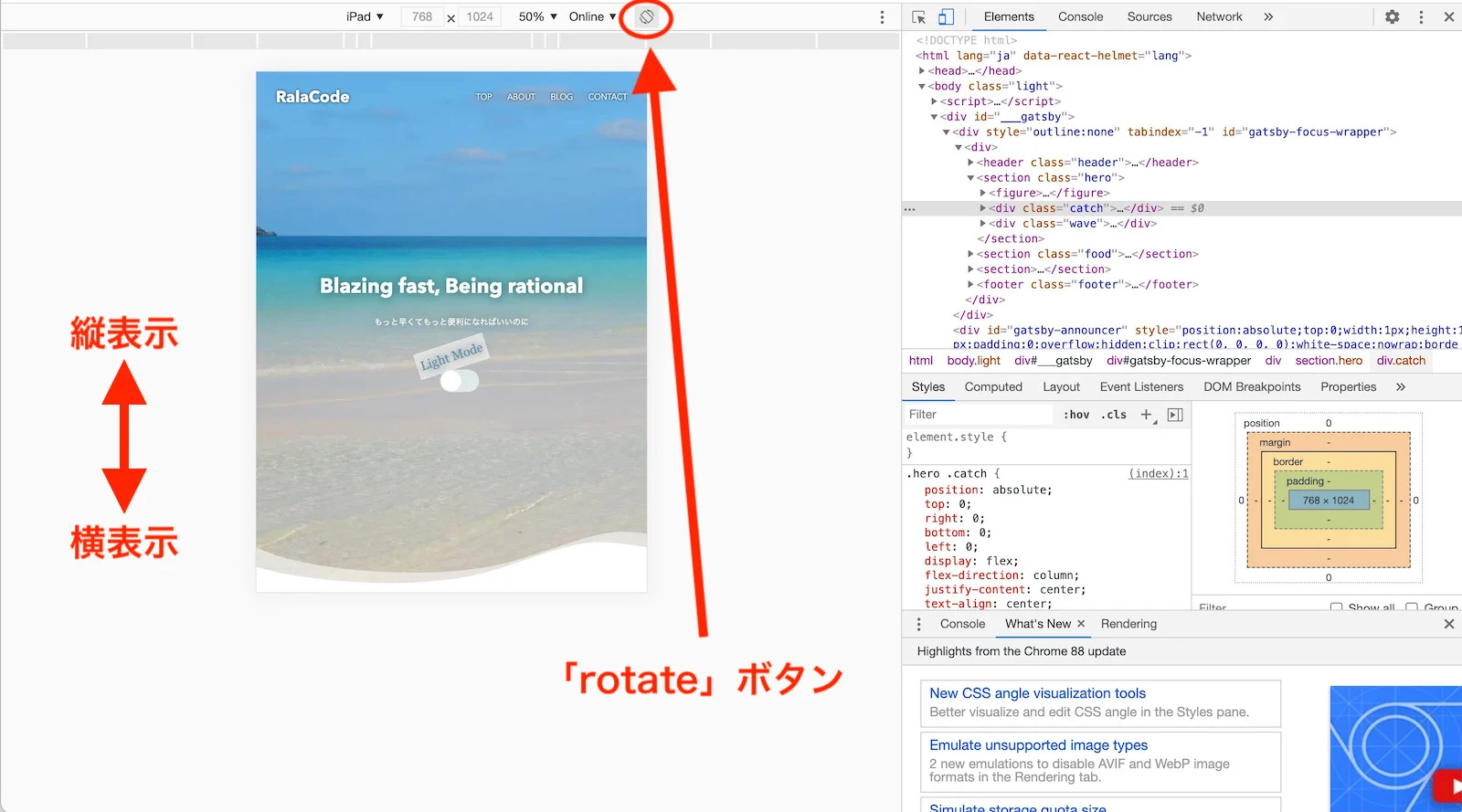1462x812 pixels.
Task: Click the rotate device orientation icon
Action: (x=646, y=16)
